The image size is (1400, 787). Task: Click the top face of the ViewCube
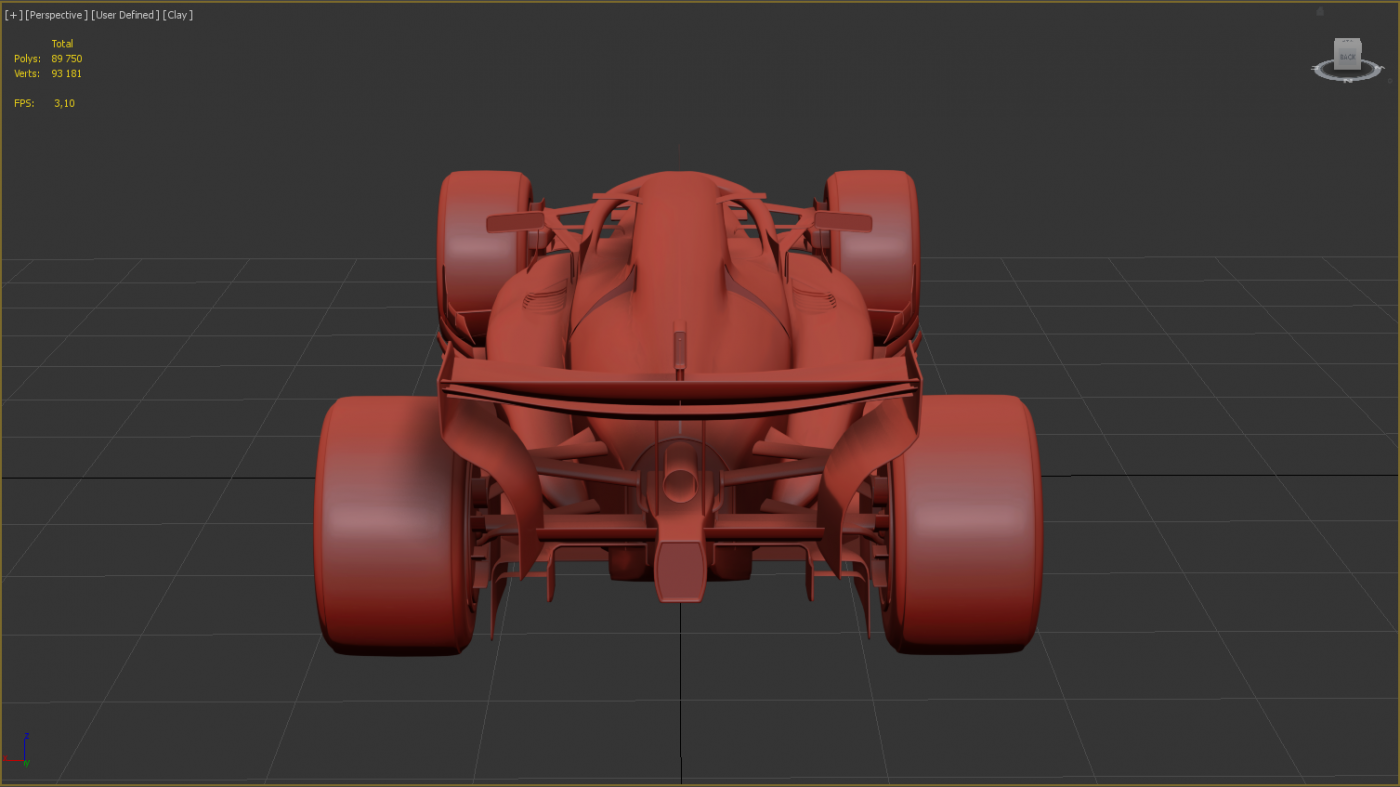pos(1348,42)
